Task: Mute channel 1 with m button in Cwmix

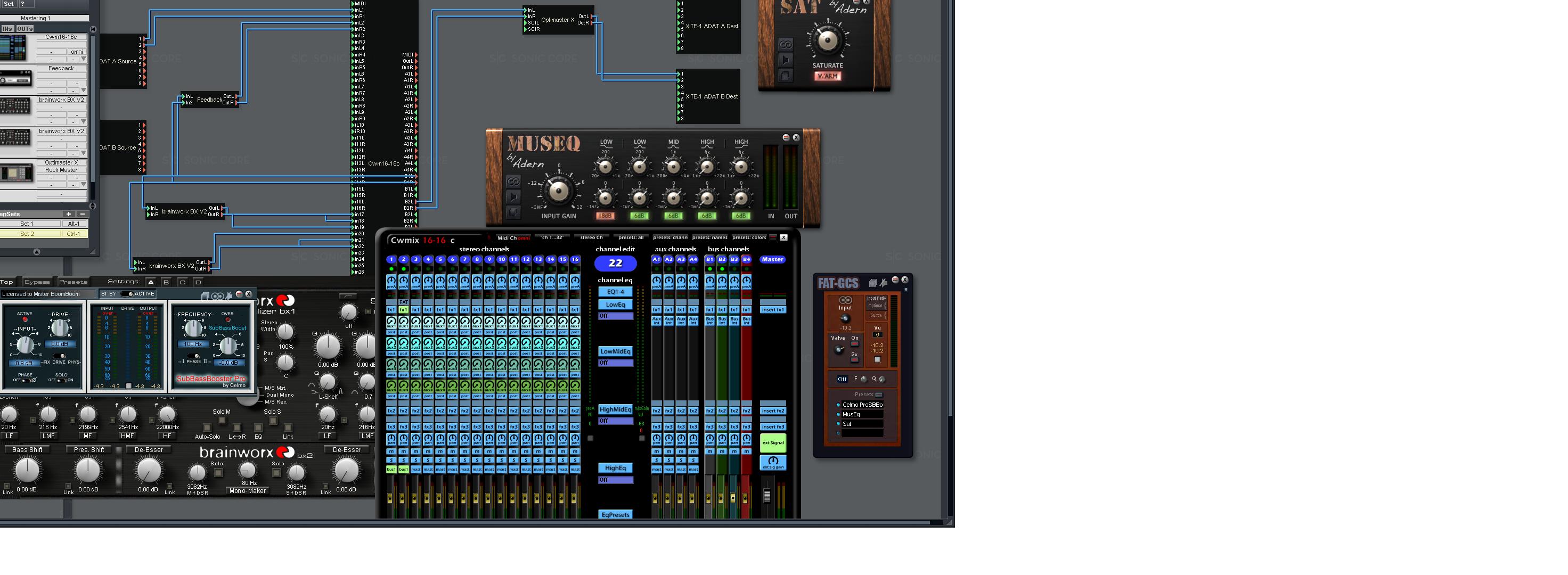Action: (x=391, y=451)
